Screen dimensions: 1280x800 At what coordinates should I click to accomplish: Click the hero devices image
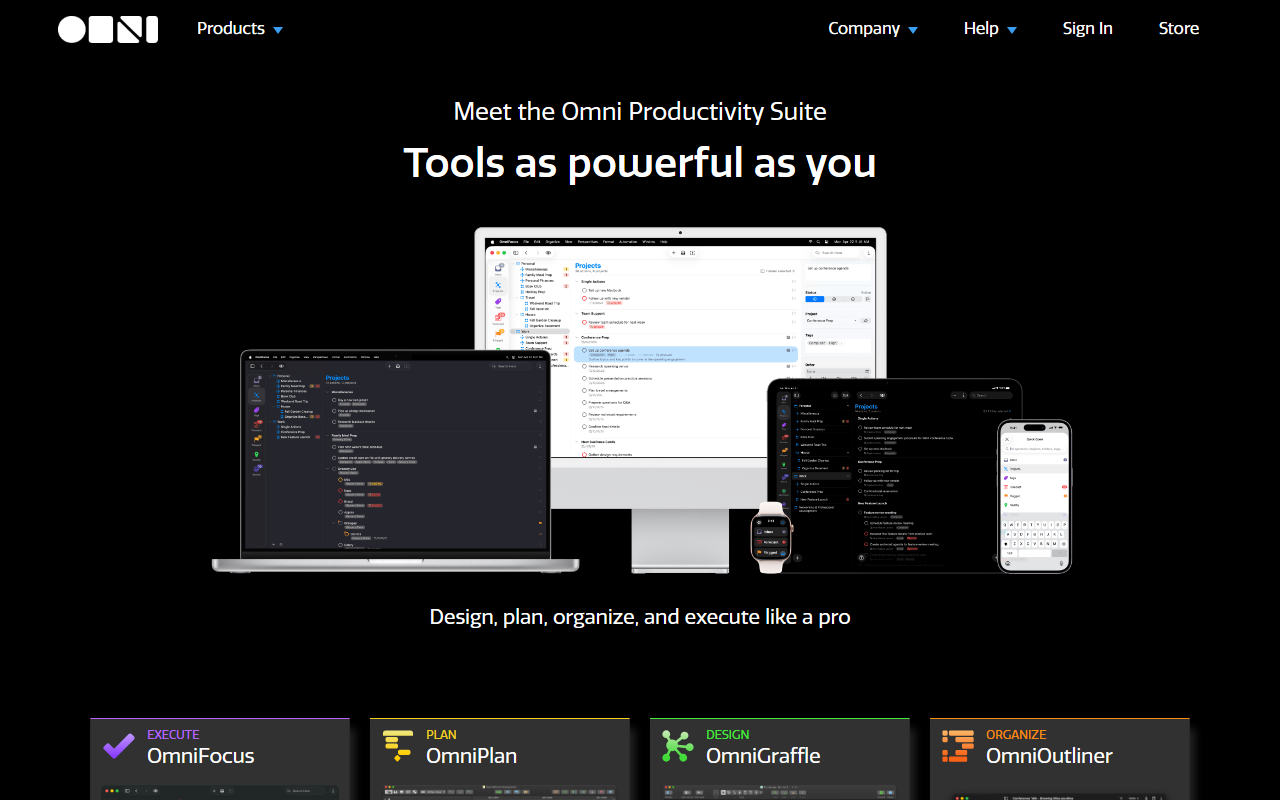coord(641,401)
